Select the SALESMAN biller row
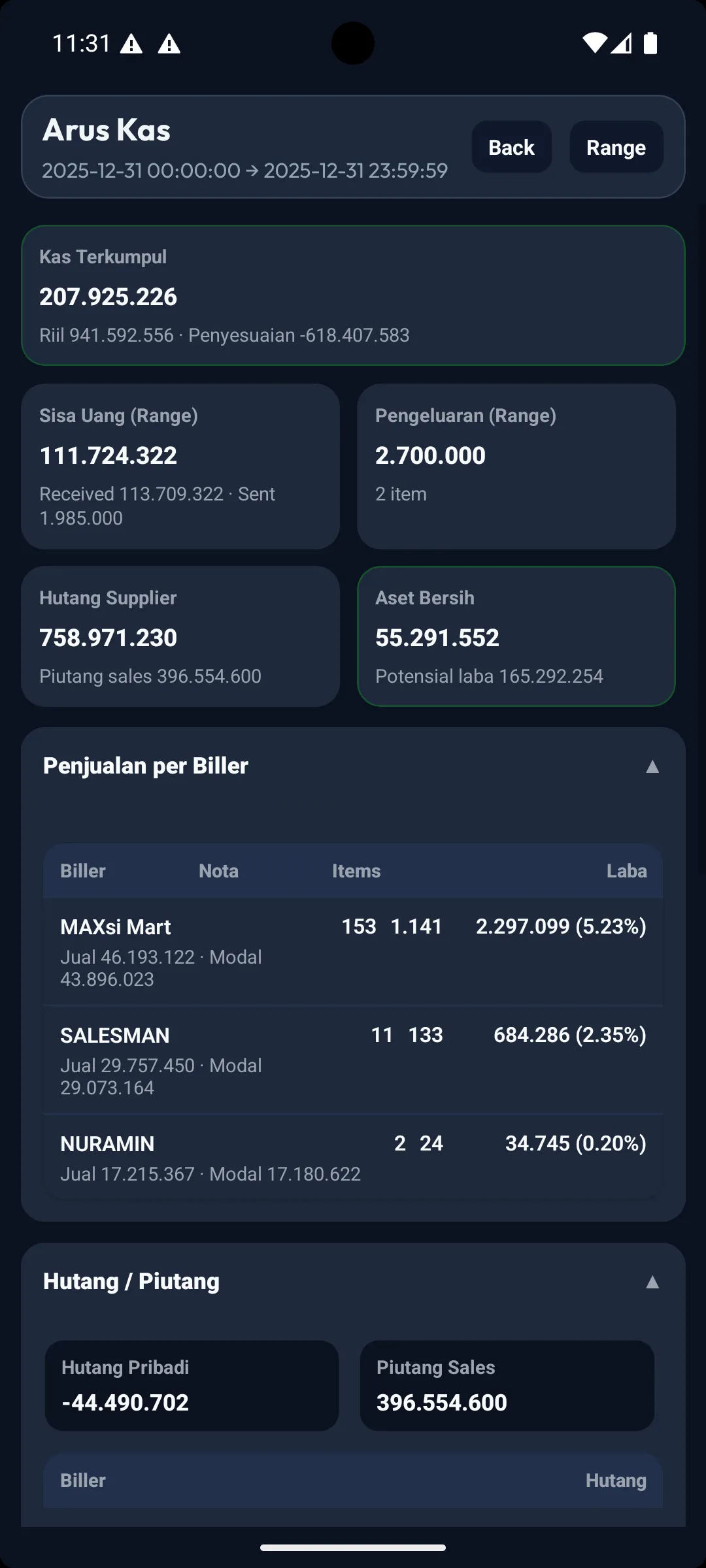Image resolution: width=706 pixels, height=1568 pixels. click(353, 1060)
